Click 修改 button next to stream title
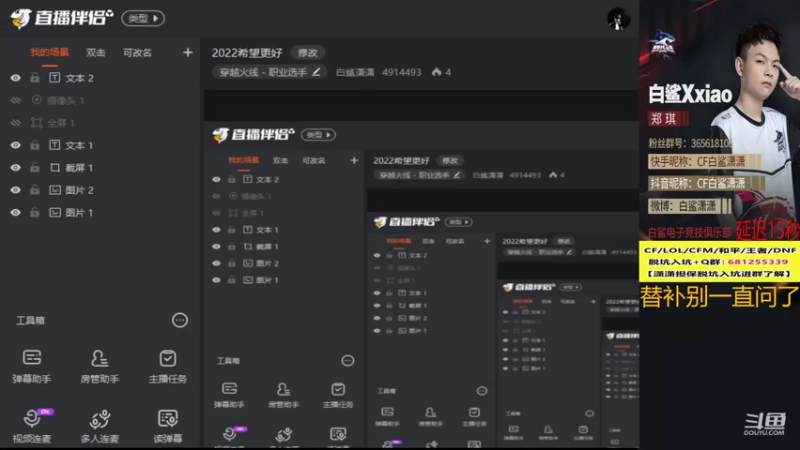800x450 pixels. (308, 53)
